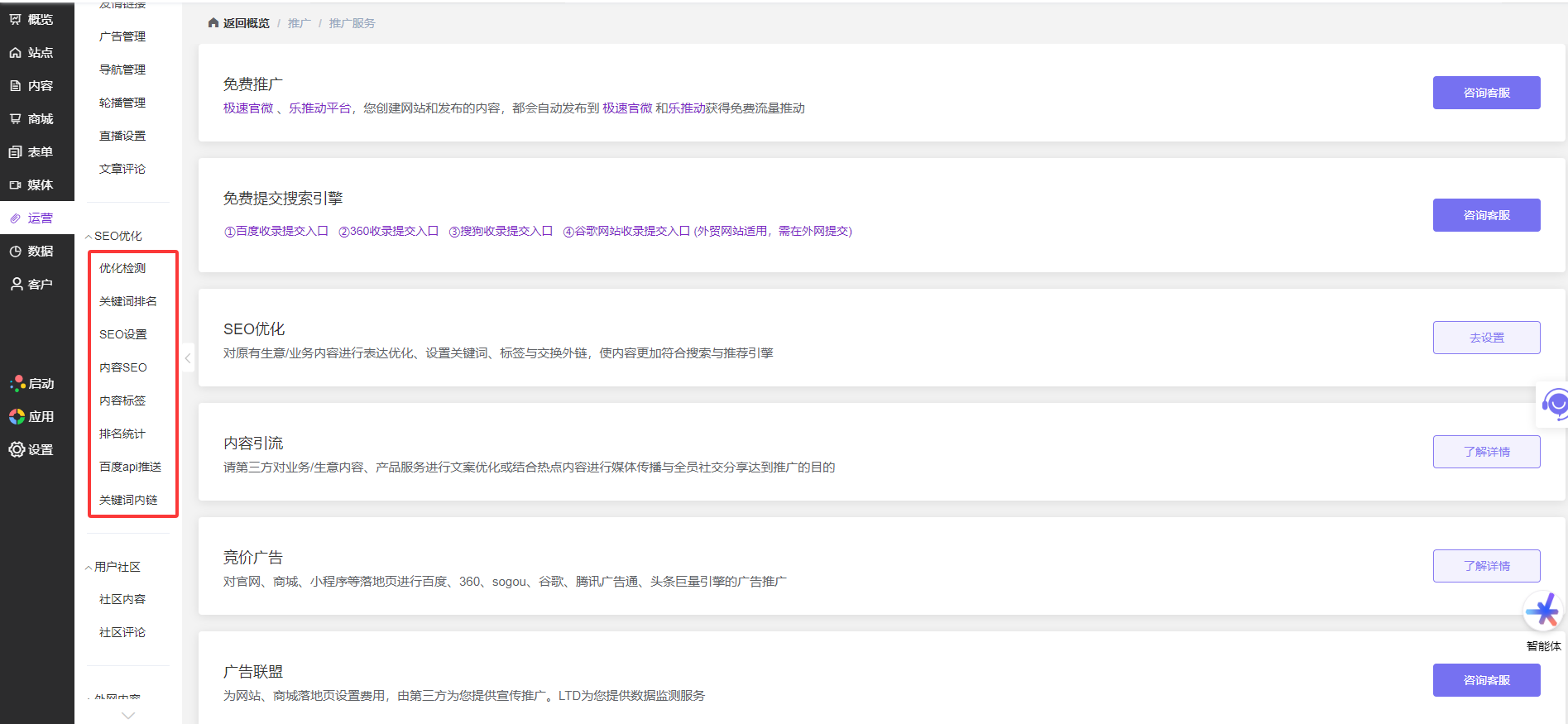This screenshot has width=1568, height=724.
Task: Open 广告管理 in the submenu
Action: coord(122,36)
